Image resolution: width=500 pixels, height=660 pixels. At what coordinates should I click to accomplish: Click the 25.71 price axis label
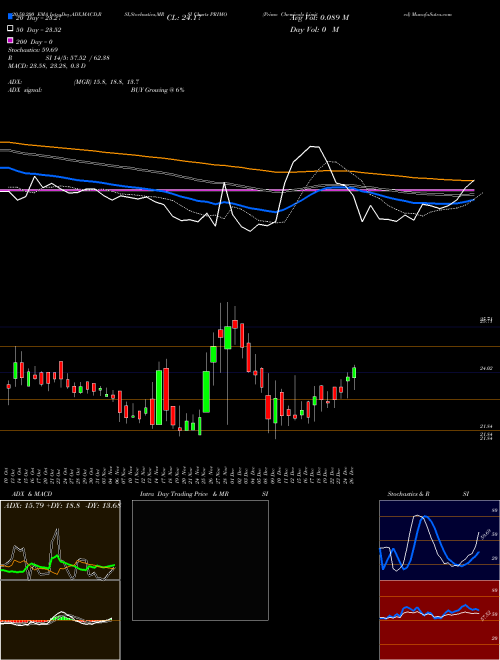pyautogui.click(x=486, y=320)
